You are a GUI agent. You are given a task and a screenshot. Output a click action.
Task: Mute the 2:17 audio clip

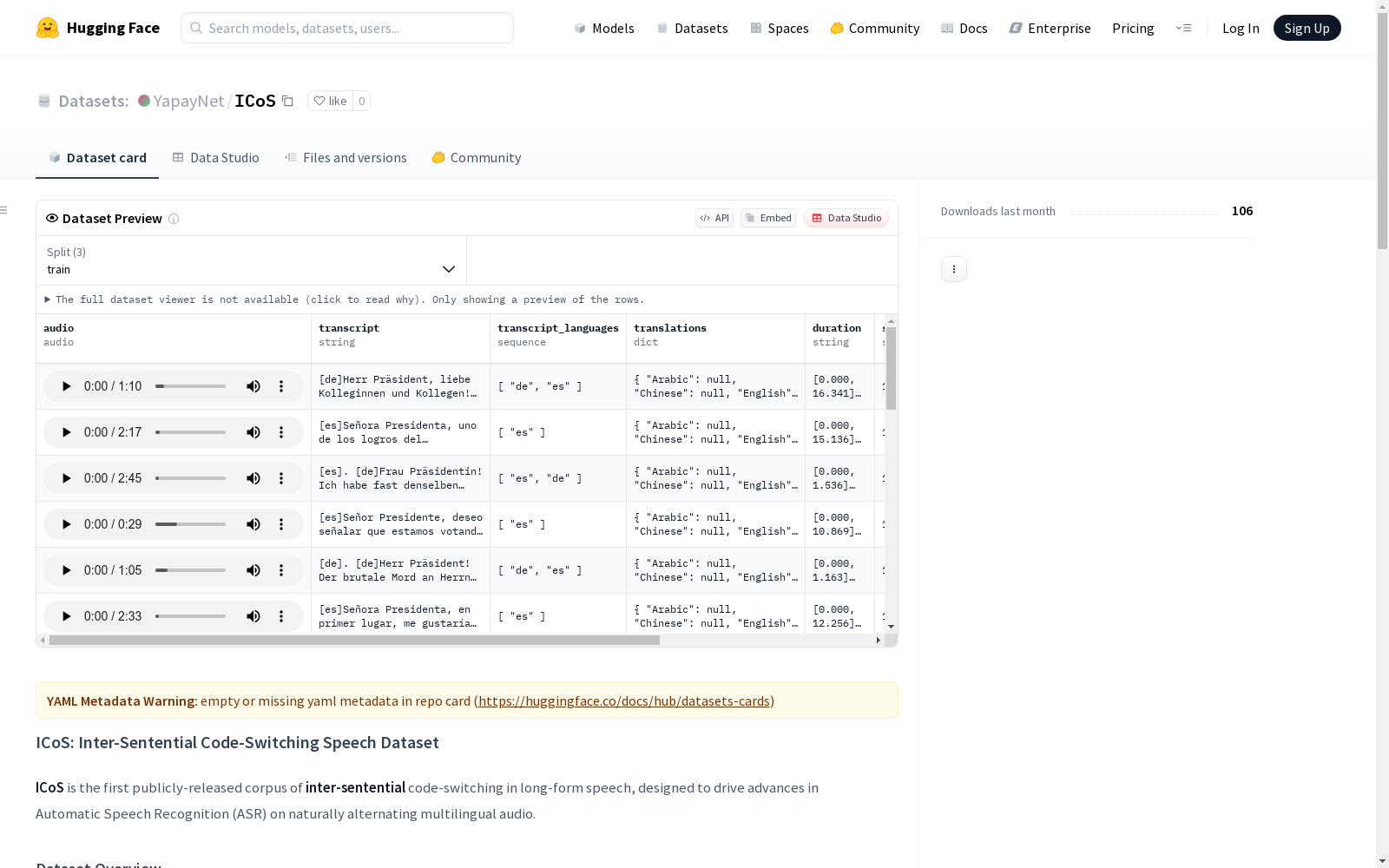(253, 432)
